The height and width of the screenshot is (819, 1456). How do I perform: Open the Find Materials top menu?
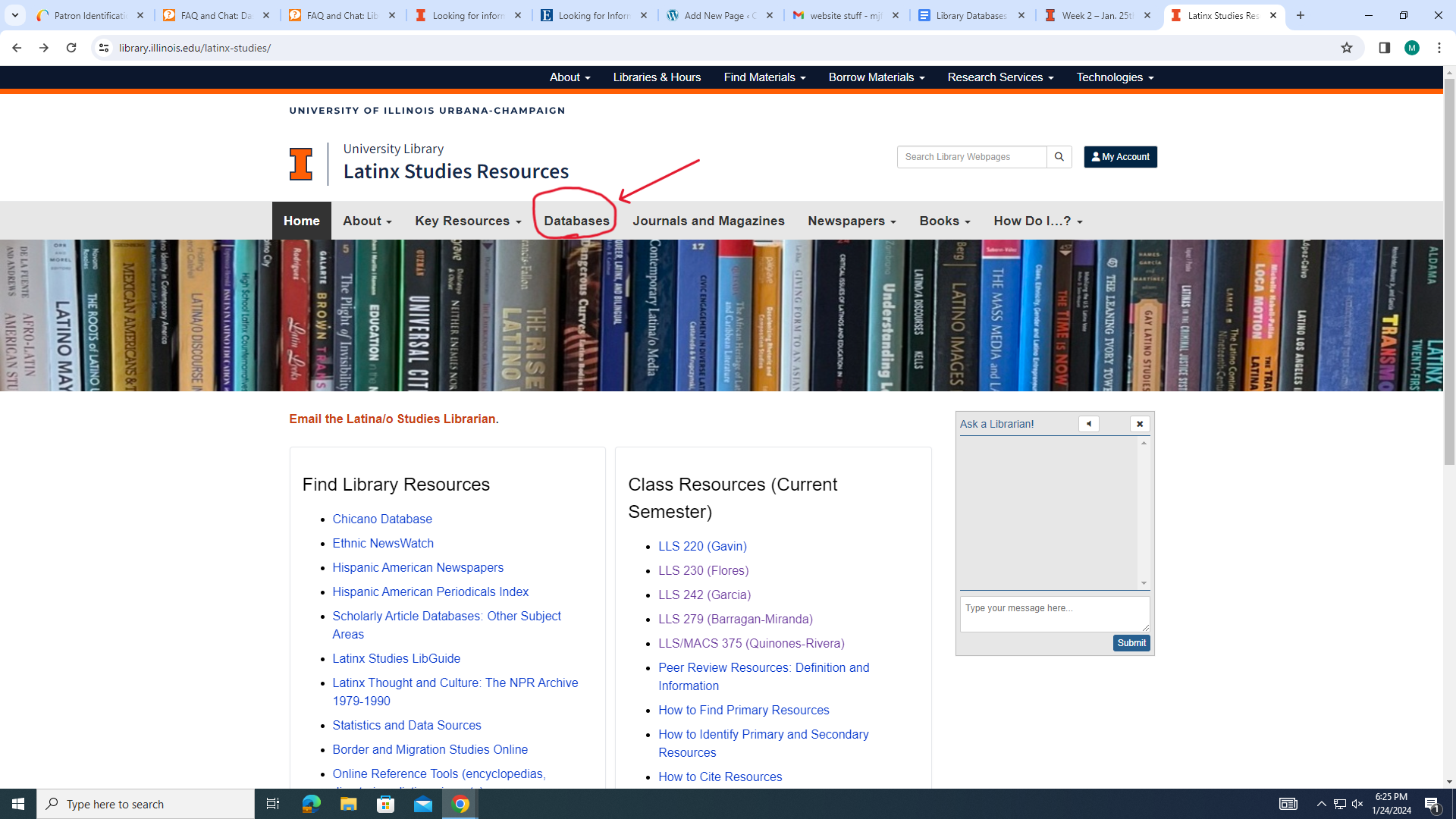pos(764,77)
